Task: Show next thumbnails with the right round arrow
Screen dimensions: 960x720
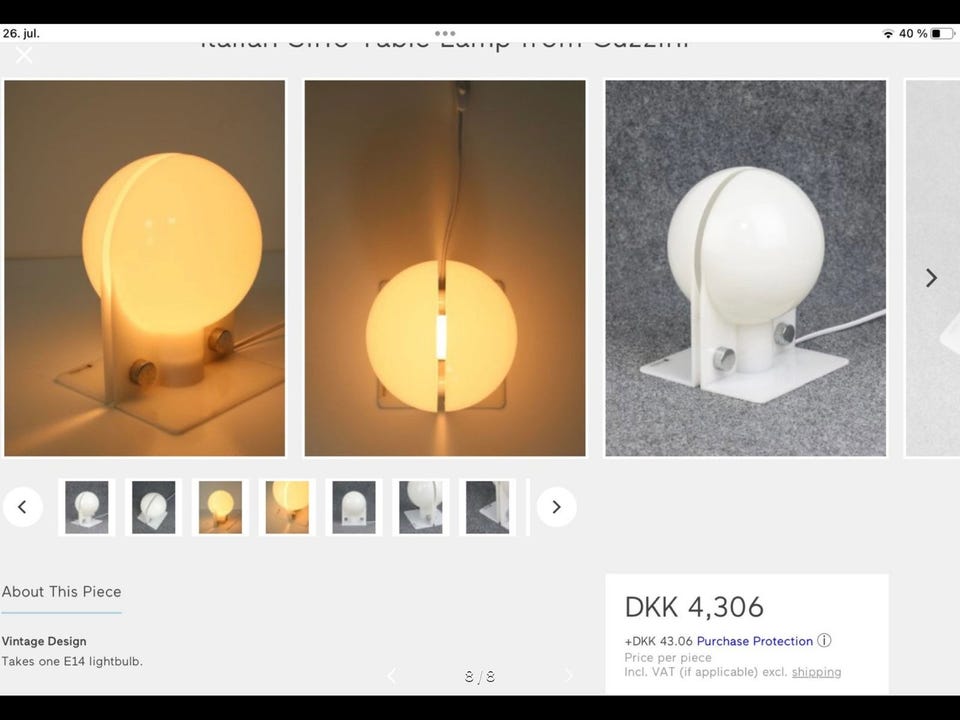Action: pyautogui.click(x=557, y=507)
